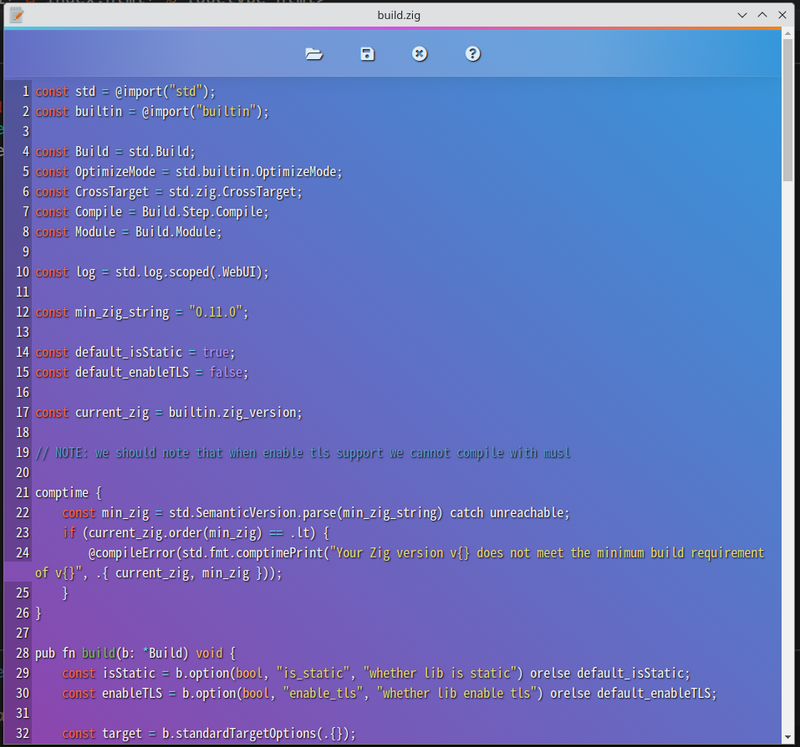This screenshot has width=800, height=747.
Task: Minimize the build.zig window
Action: [x=743, y=15]
